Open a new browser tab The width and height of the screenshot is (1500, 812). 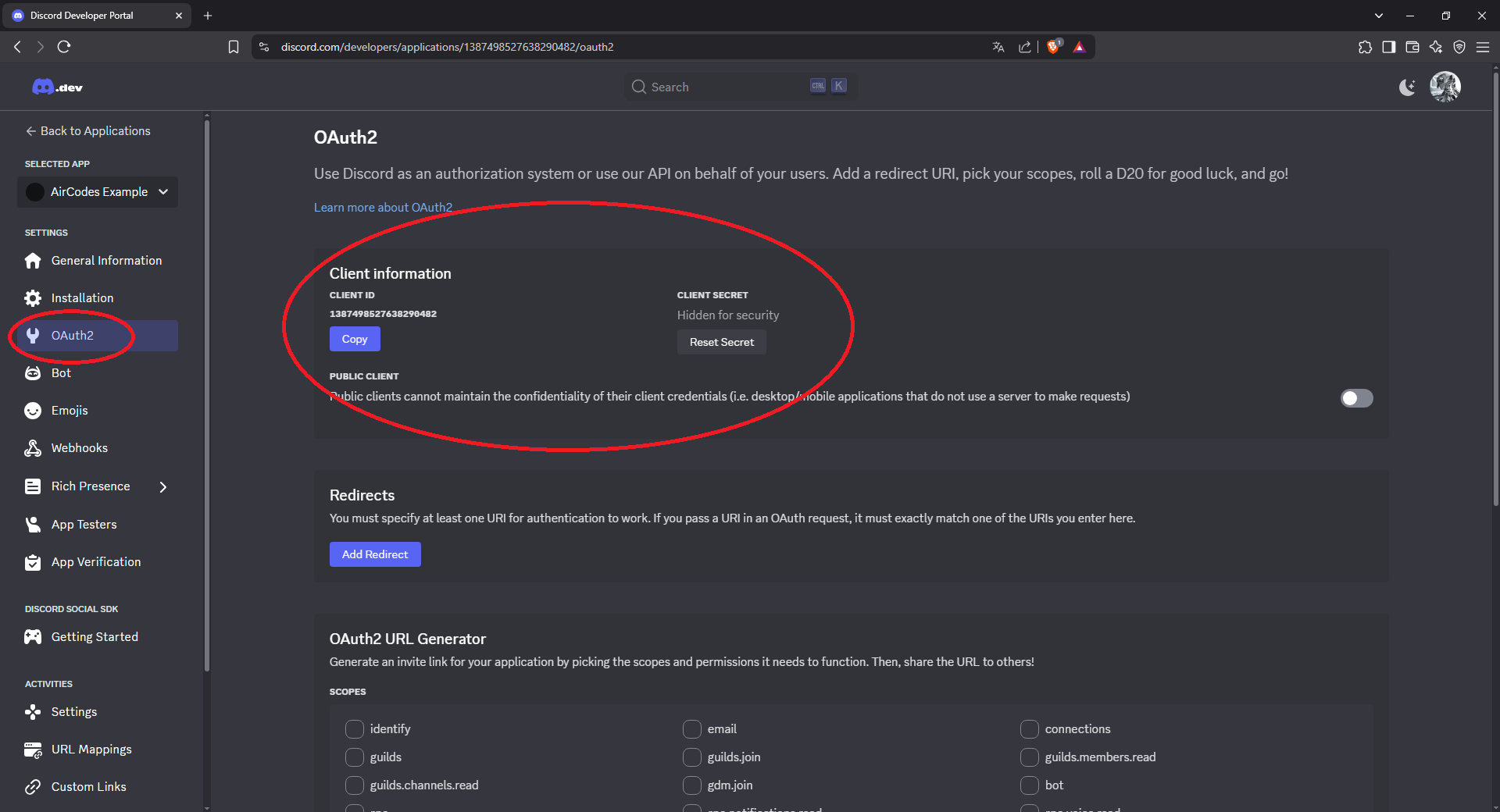(x=208, y=16)
